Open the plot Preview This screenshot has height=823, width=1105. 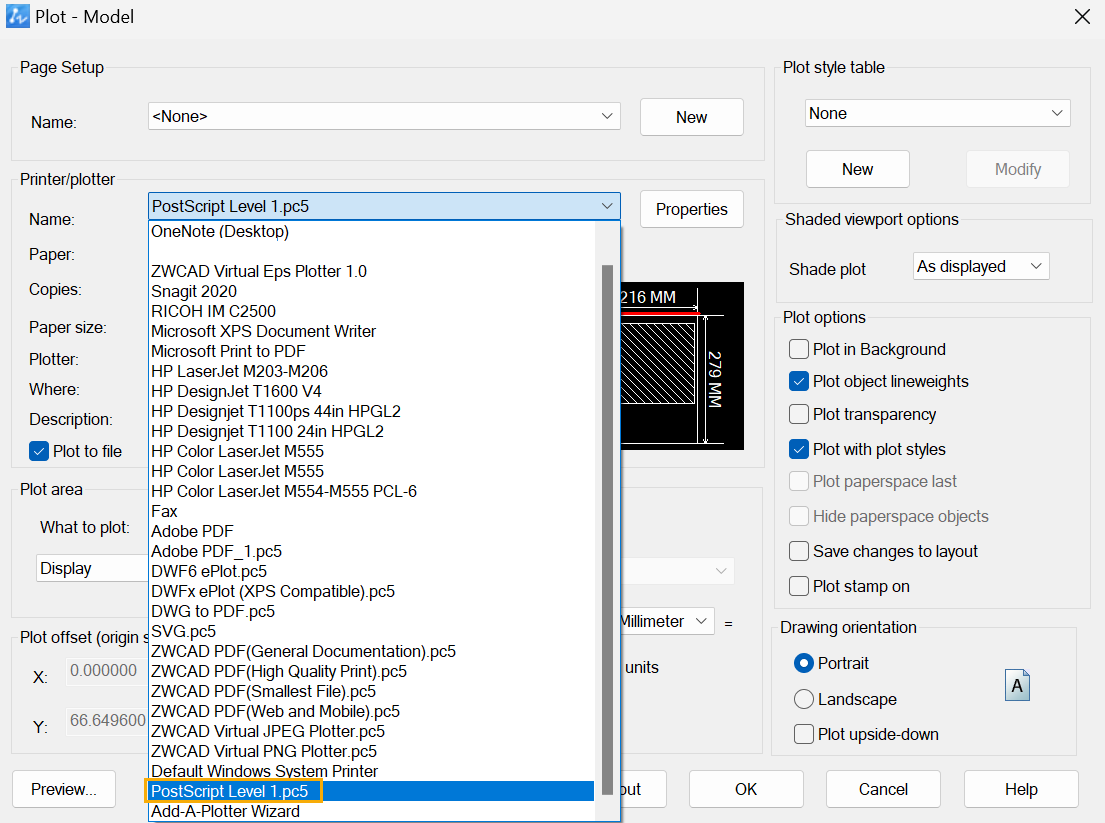point(63,789)
